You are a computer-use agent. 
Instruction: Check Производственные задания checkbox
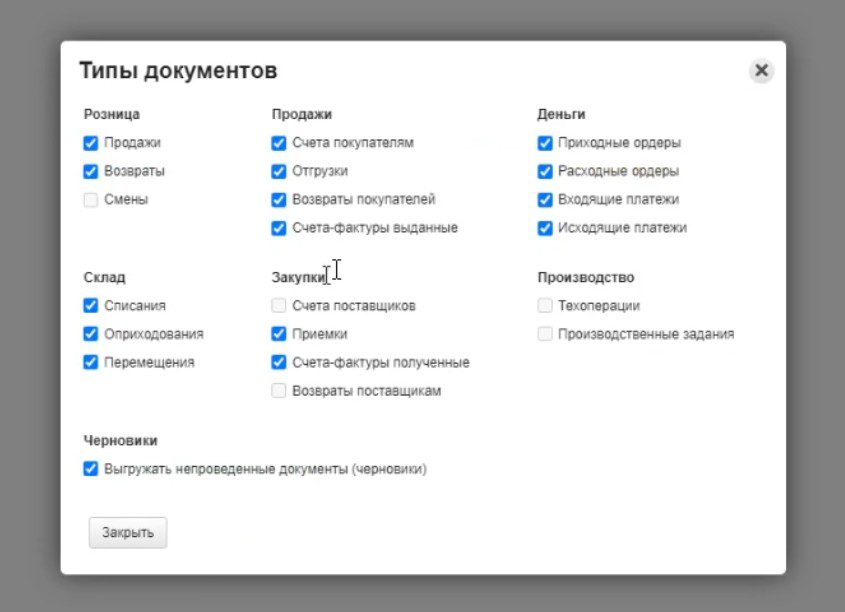[545, 334]
